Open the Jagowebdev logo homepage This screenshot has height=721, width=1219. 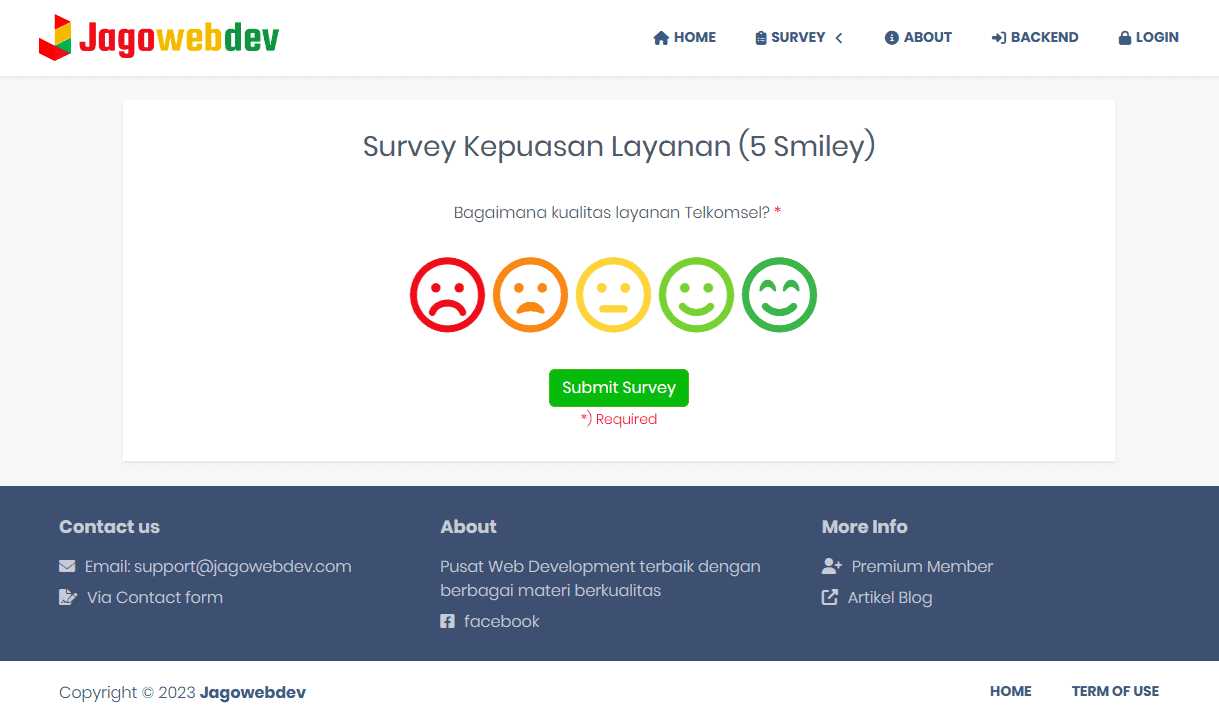159,37
